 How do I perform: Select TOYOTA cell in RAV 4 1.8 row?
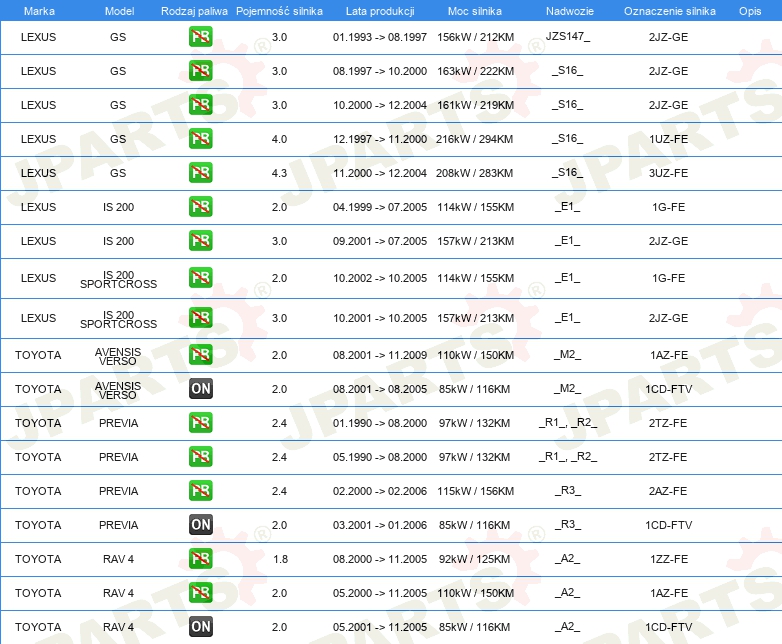[38, 559]
